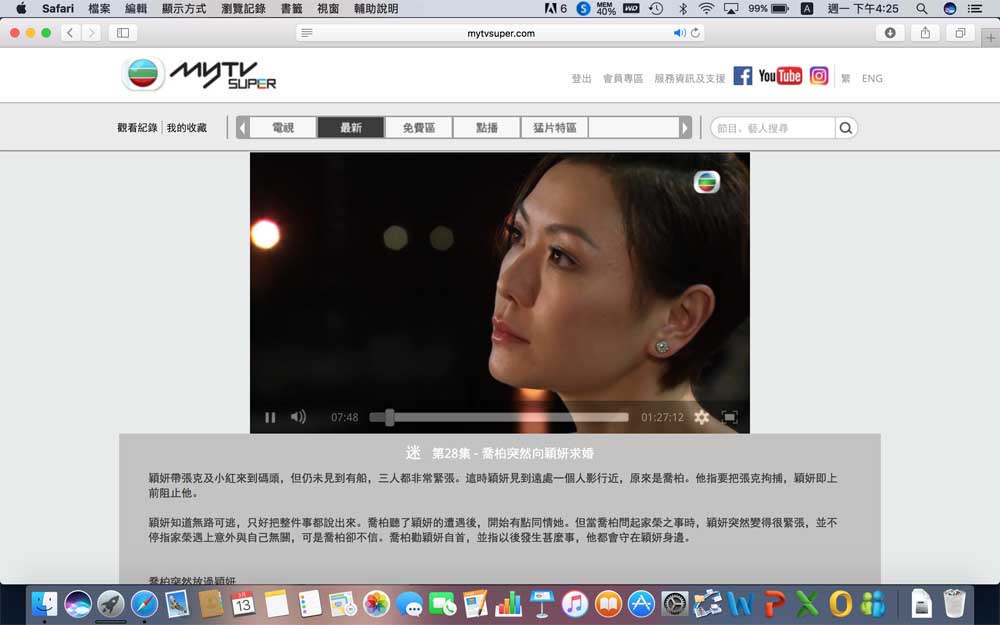This screenshot has height=625, width=1000.
Task: Open Bluetooth status menu
Action: click(682, 8)
